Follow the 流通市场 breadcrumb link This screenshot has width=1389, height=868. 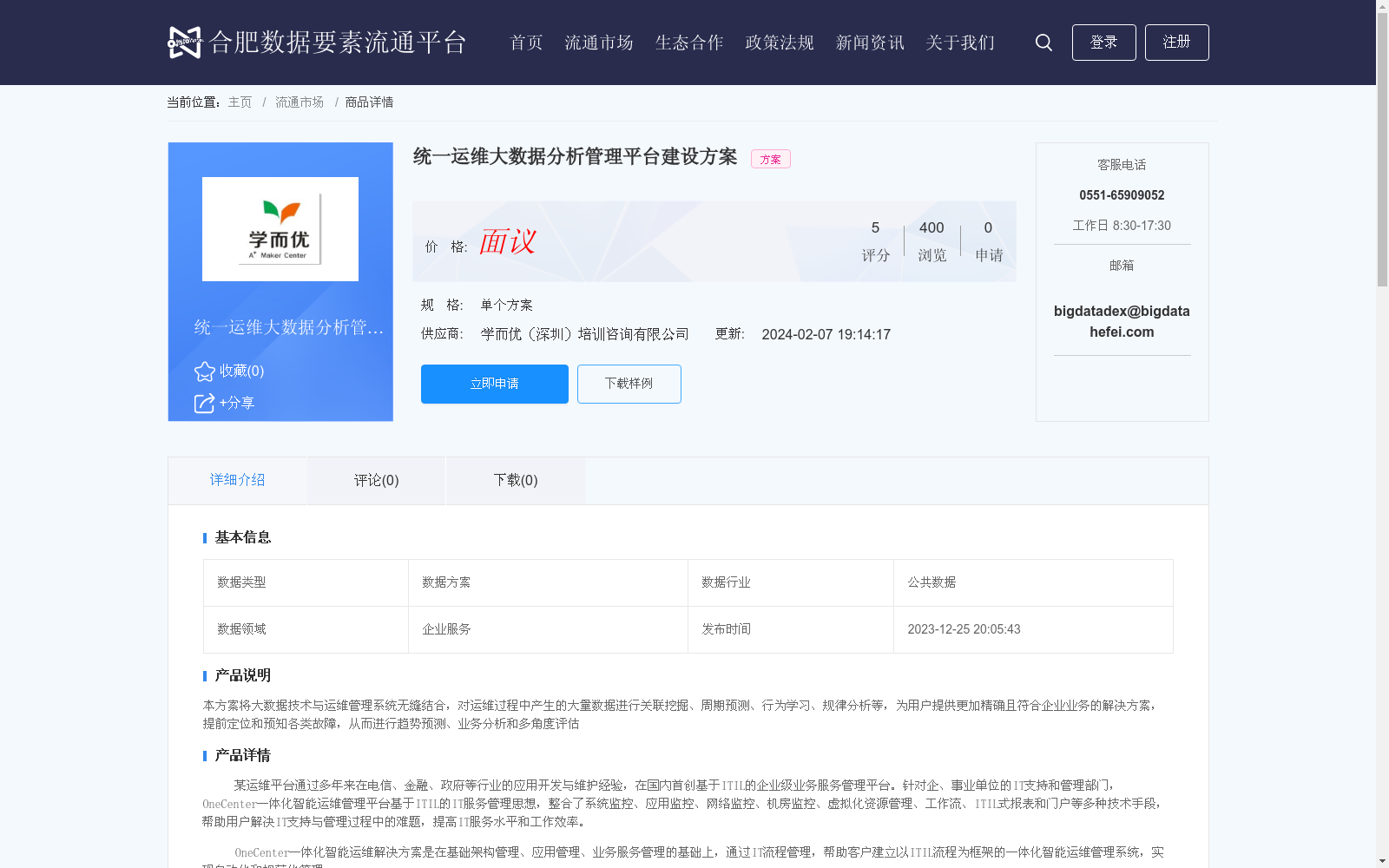300,102
